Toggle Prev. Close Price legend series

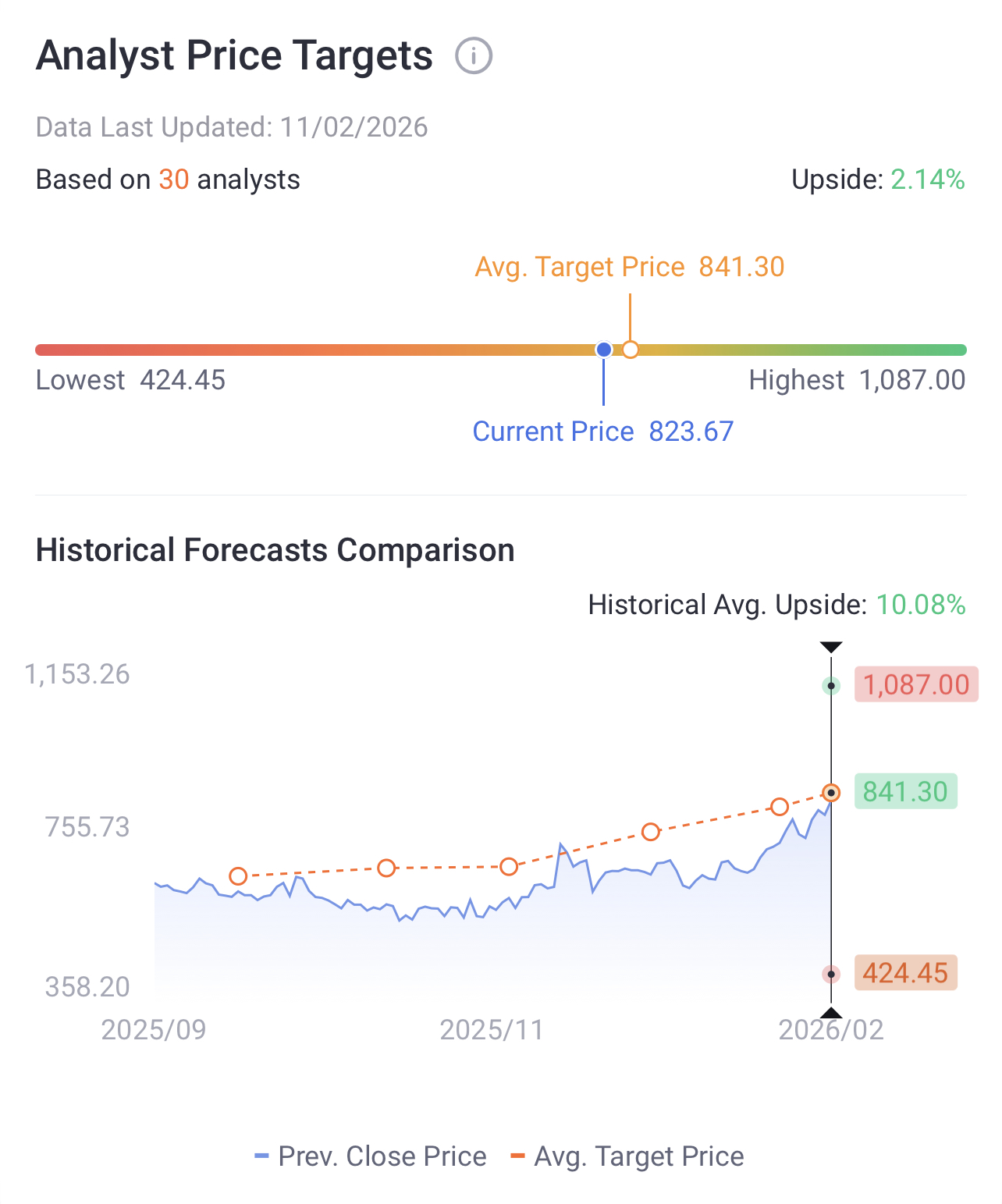click(x=371, y=1156)
